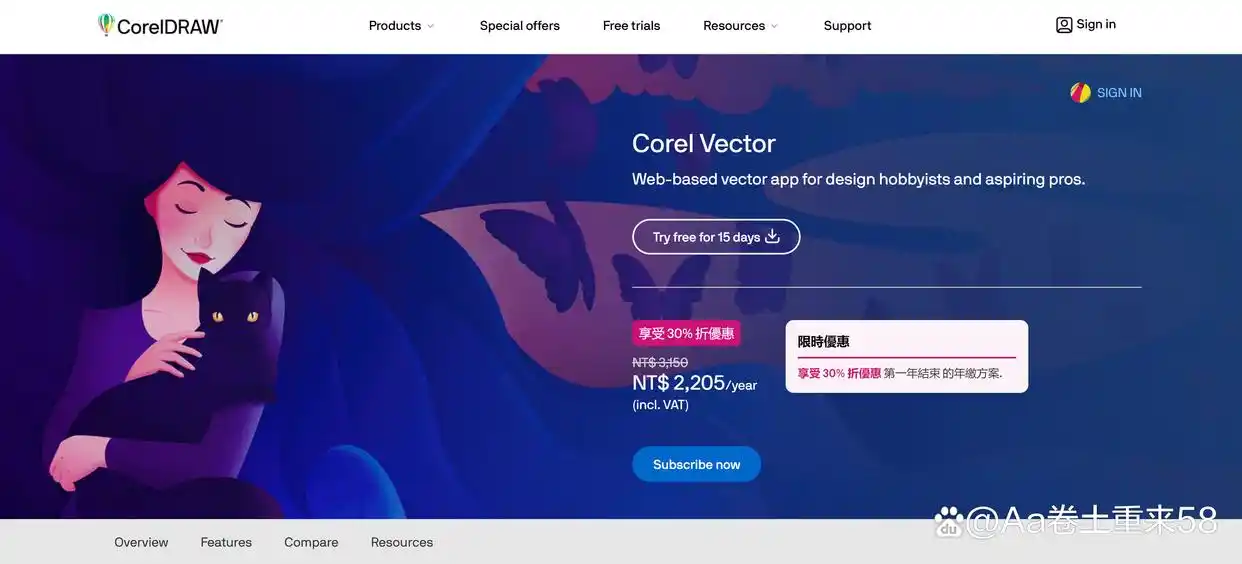
Task: Open the Special offers menu item
Action: [x=519, y=26]
